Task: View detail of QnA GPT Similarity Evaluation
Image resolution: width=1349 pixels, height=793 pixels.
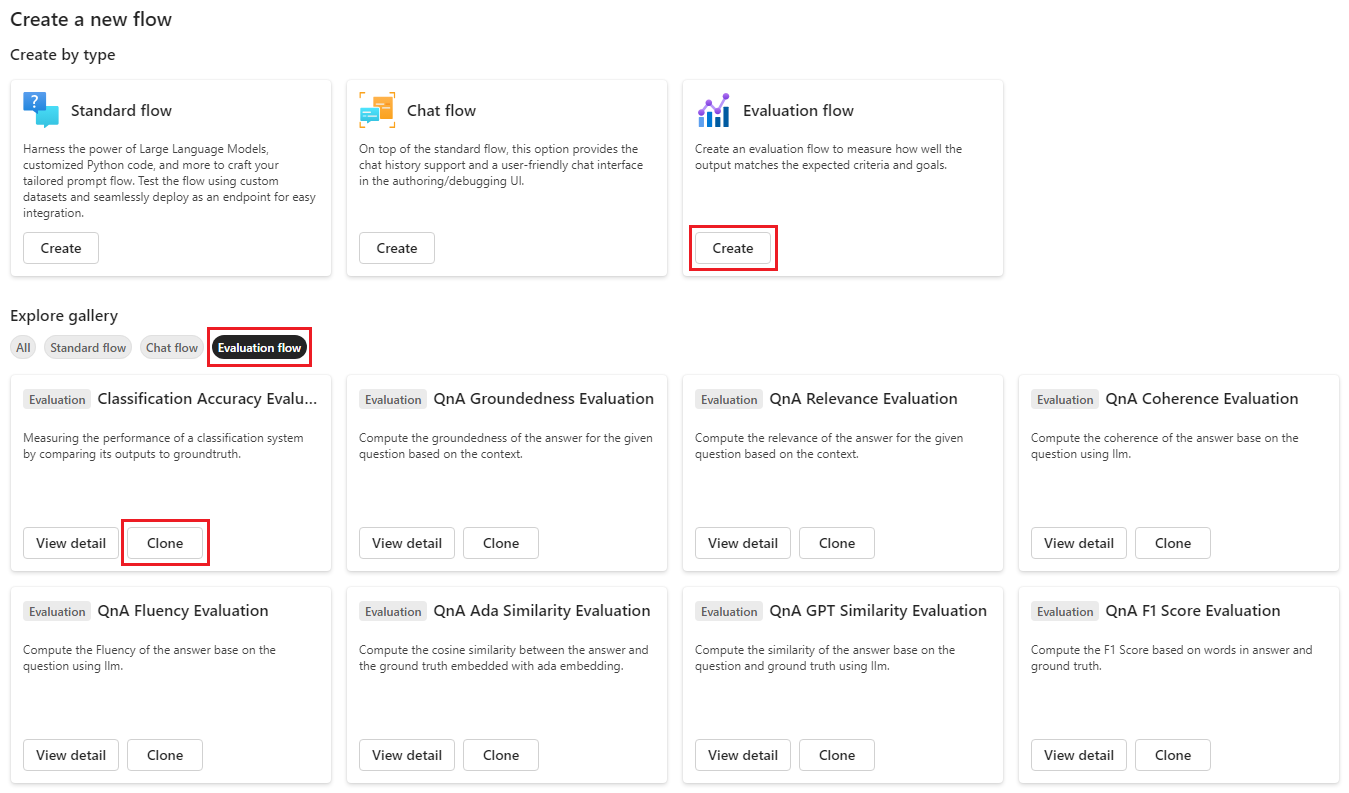Action: click(x=743, y=755)
